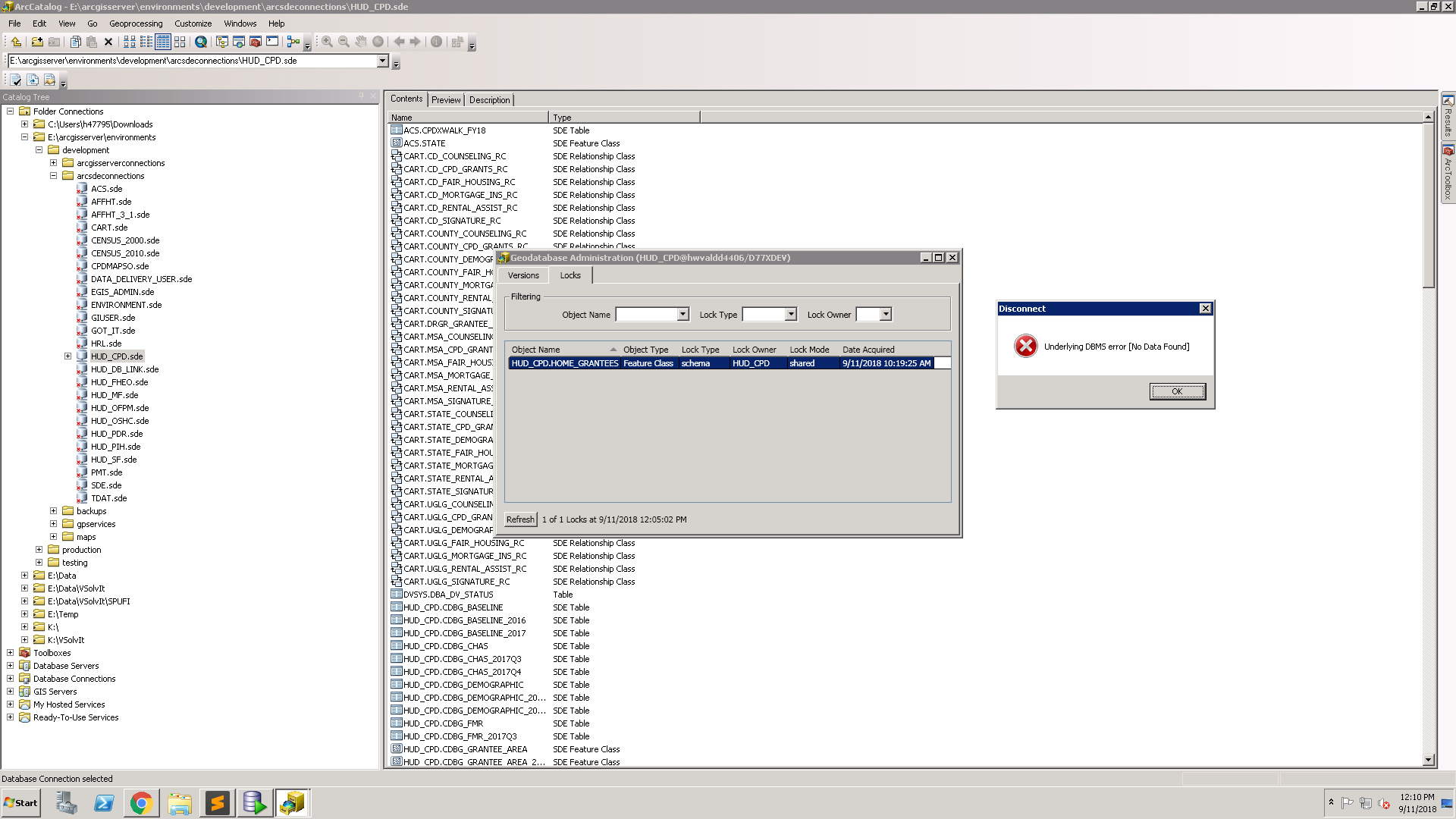This screenshot has height=819, width=1456.
Task: Open the File menu
Action: [14, 24]
